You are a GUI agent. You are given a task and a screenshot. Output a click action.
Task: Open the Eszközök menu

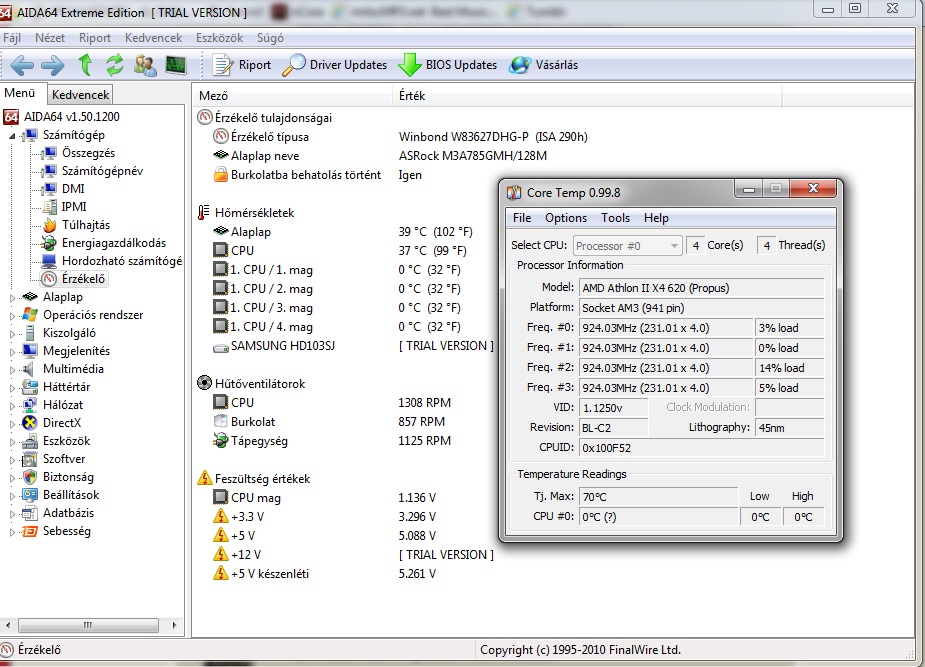[219, 38]
